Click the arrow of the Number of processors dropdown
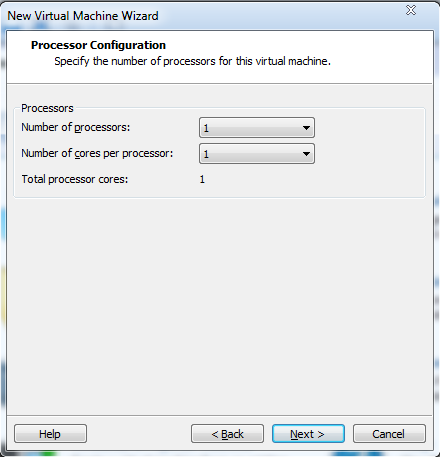440x457 pixels. pos(306,128)
